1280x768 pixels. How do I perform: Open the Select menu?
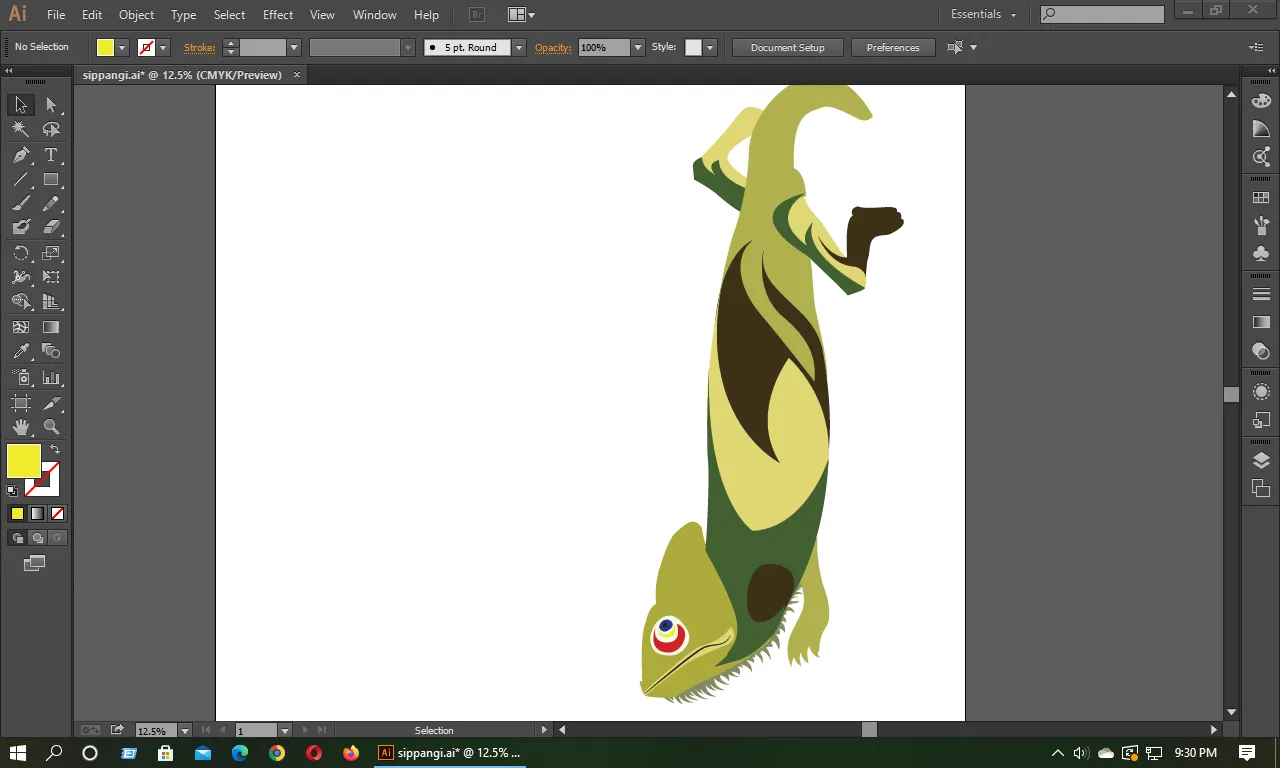click(229, 15)
